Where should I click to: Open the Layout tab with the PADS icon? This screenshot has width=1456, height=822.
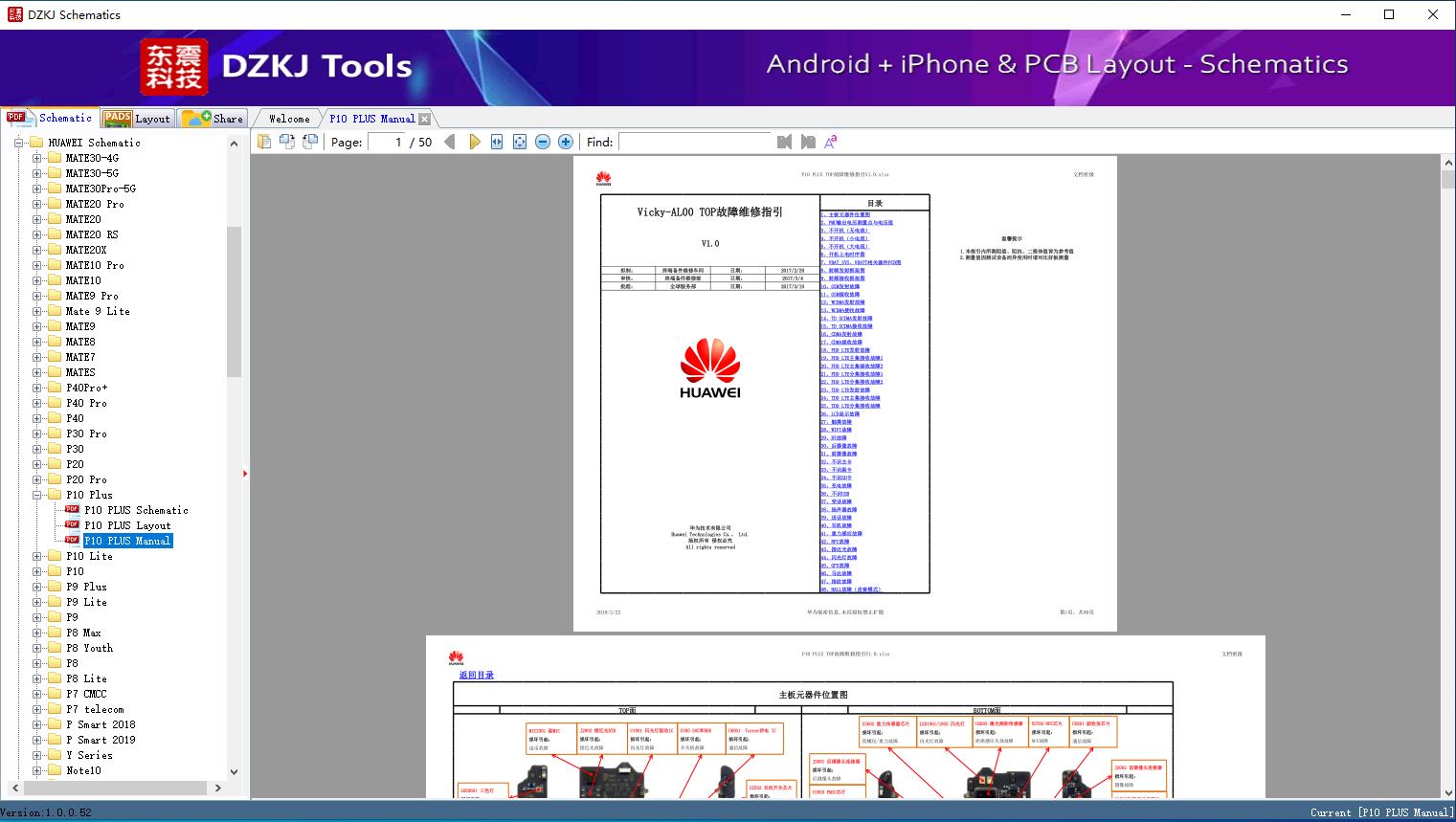137,118
